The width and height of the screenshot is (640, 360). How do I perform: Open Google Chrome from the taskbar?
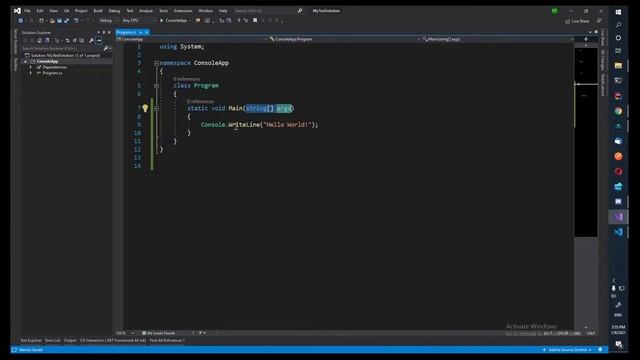pyautogui.click(x=618, y=111)
